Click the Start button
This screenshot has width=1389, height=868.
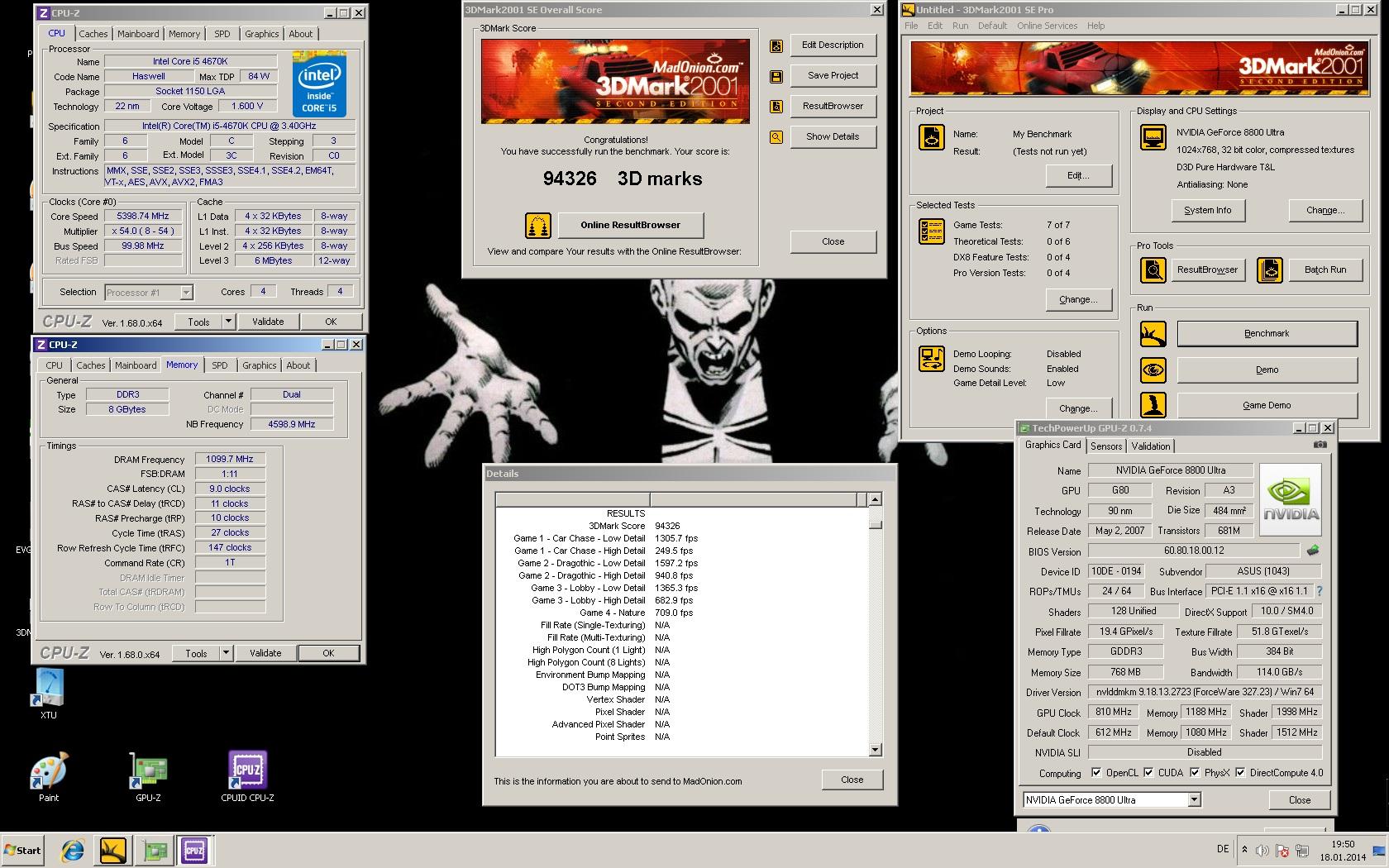click(23, 850)
